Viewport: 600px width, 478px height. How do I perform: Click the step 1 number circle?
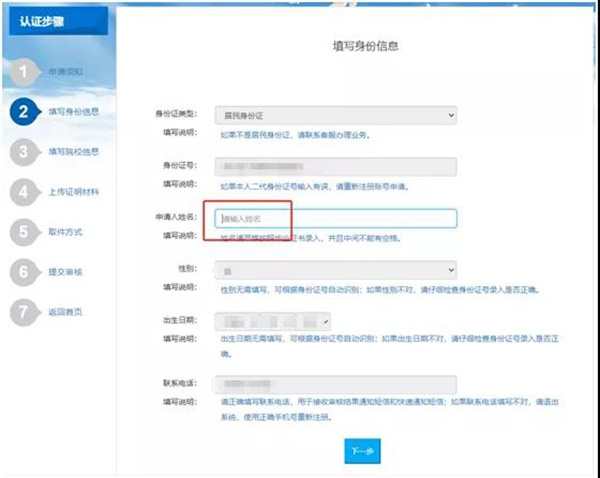(23, 72)
